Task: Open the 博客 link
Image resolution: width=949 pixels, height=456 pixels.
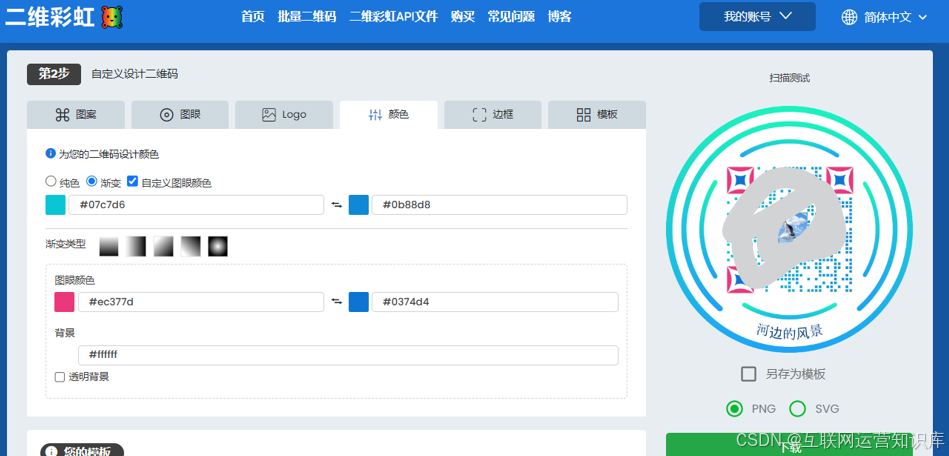Action: click(x=560, y=17)
